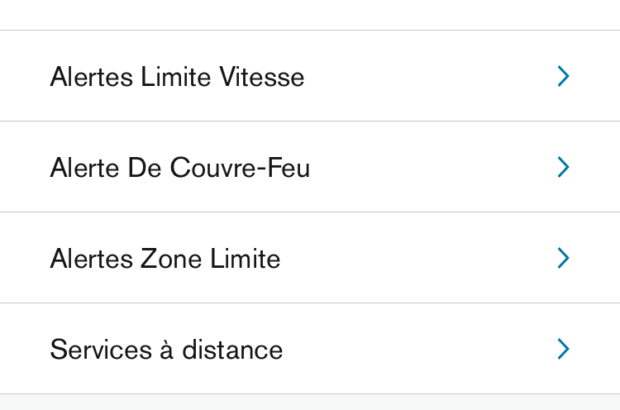This screenshot has width=620, height=410.
Task: Click the "Services à distance" text label
Action: coord(166,350)
